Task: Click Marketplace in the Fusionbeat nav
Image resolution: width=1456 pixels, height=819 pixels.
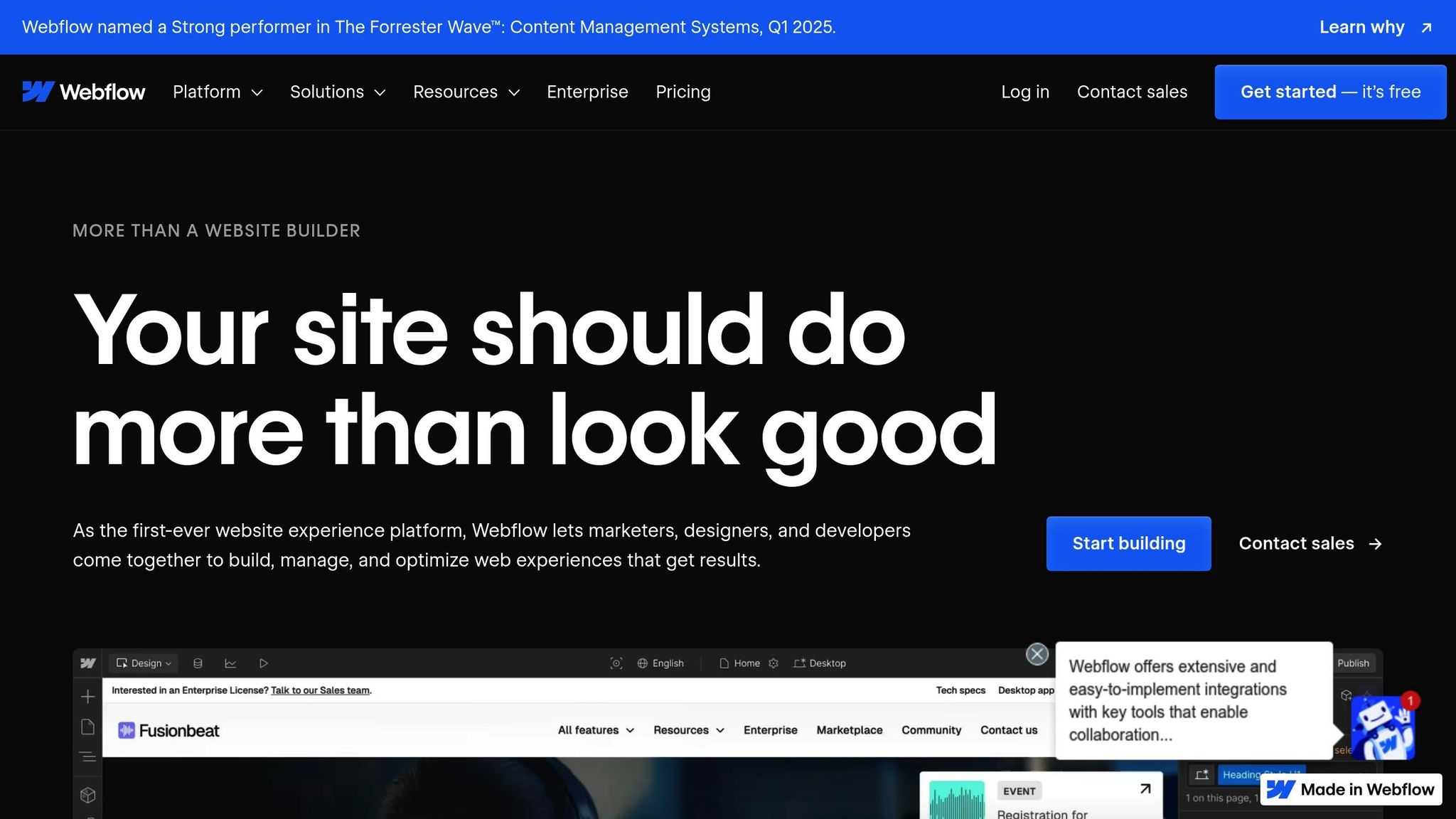Action: point(850,730)
